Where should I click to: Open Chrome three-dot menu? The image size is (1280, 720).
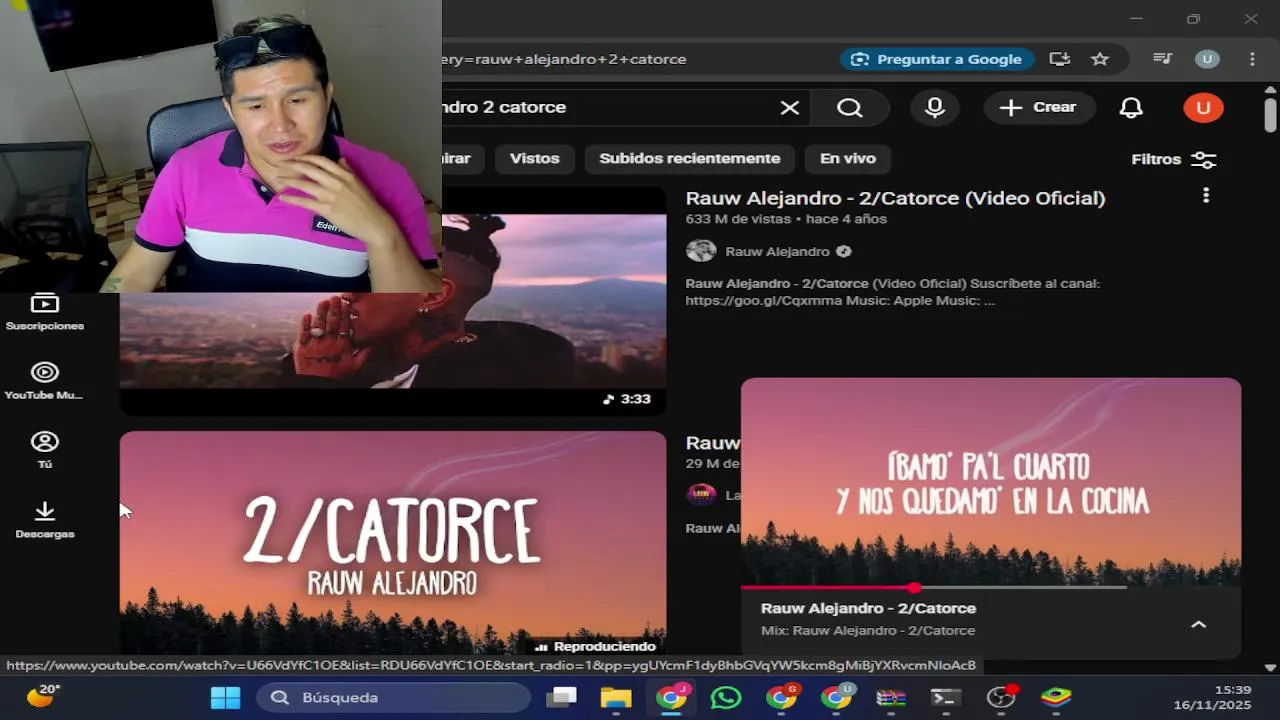pos(1252,59)
